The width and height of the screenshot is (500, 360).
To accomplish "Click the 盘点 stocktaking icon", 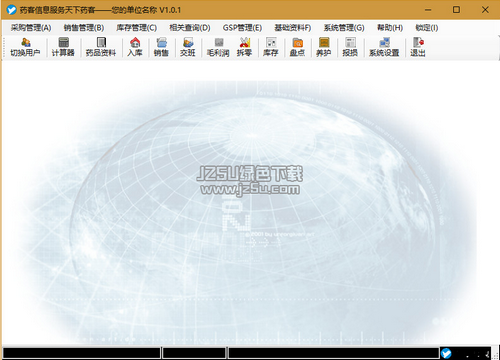I will tap(297, 47).
